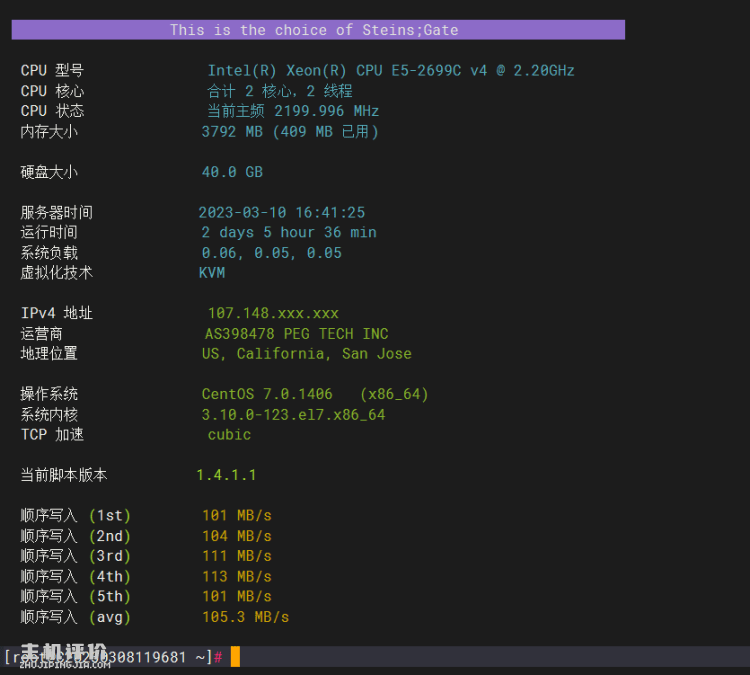
Task: Click kernel version '3.10.0-123.el7.x86_64'
Action: pos(293,415)
